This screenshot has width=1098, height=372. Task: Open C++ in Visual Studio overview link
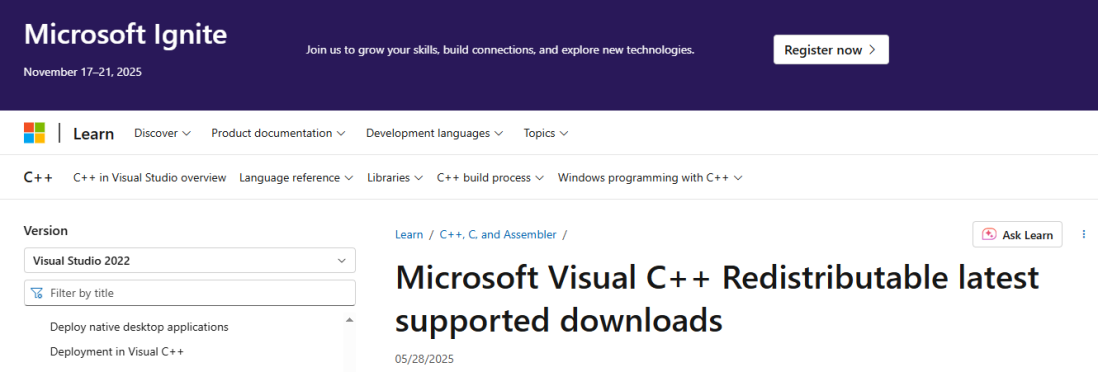(x=150, y=178)
